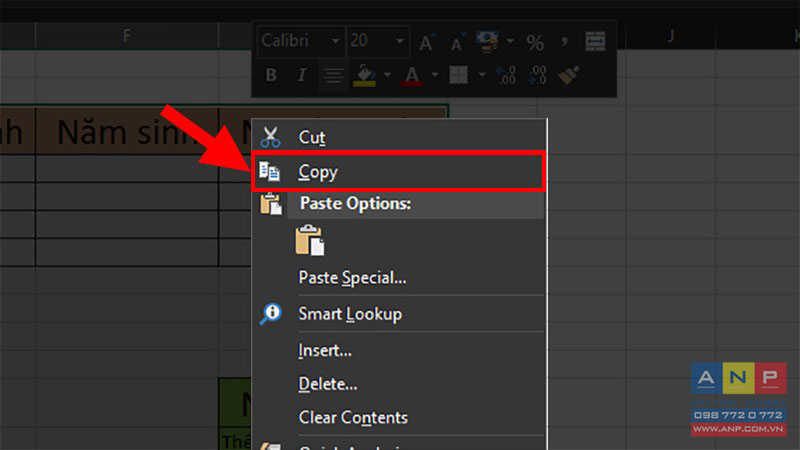
Task: Open the Font Color dropdown arrow
Action: pos(434,75)
